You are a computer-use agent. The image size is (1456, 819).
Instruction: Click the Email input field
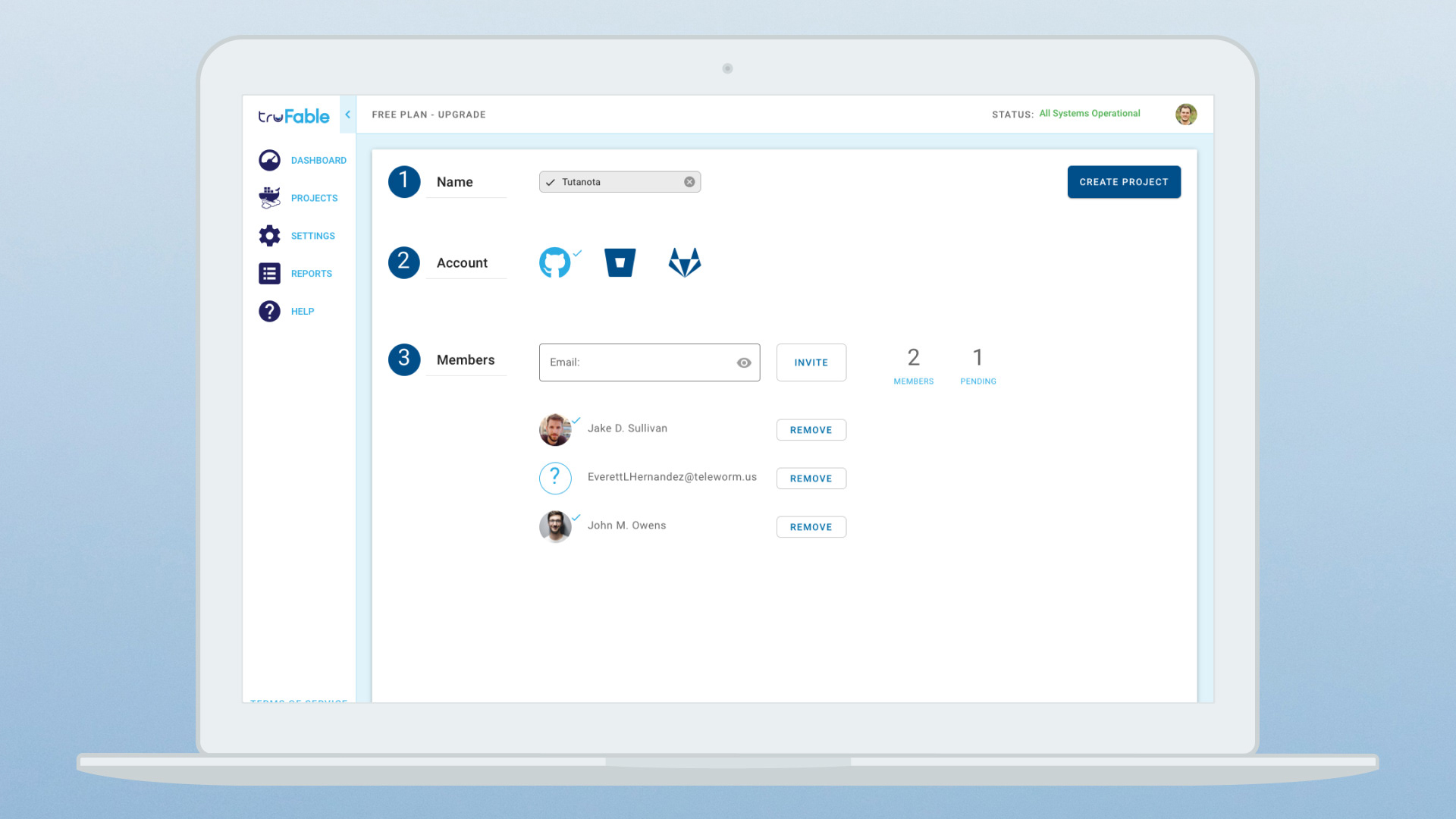click(637, 362)
